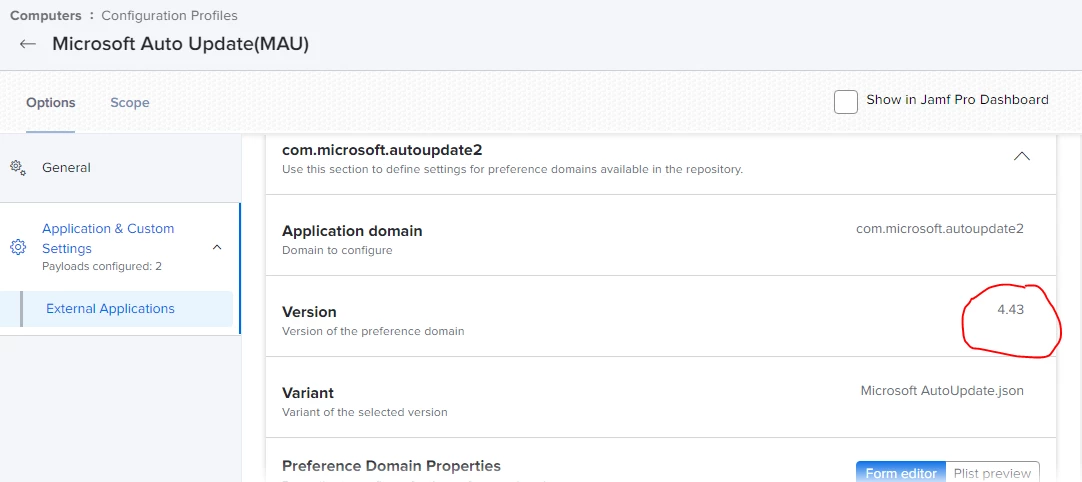Switch to Plist preview mode
The width and height of the screenshot is (1082, 482).
click(993, 473)
